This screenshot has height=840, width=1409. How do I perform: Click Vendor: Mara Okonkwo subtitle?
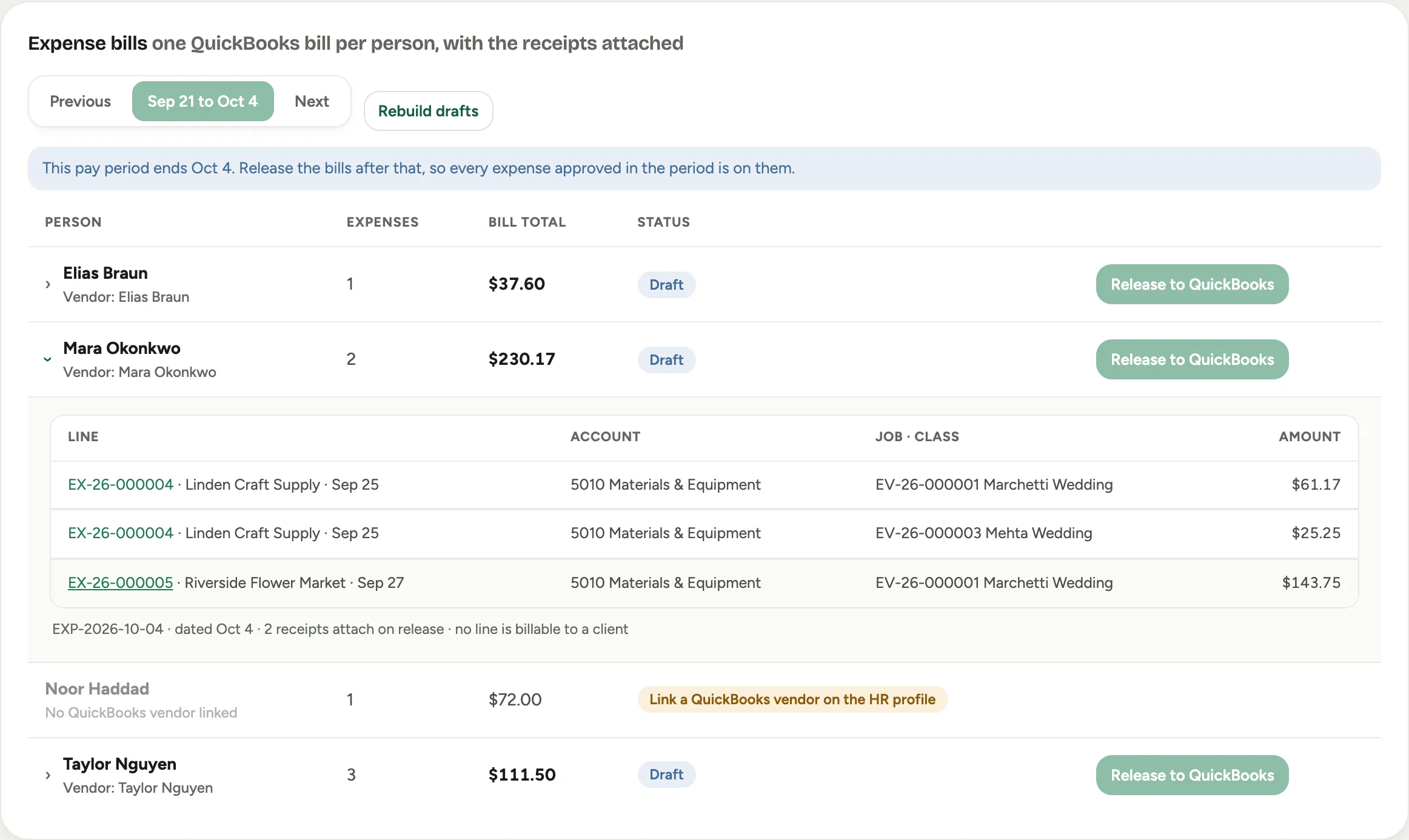[139, 372]
